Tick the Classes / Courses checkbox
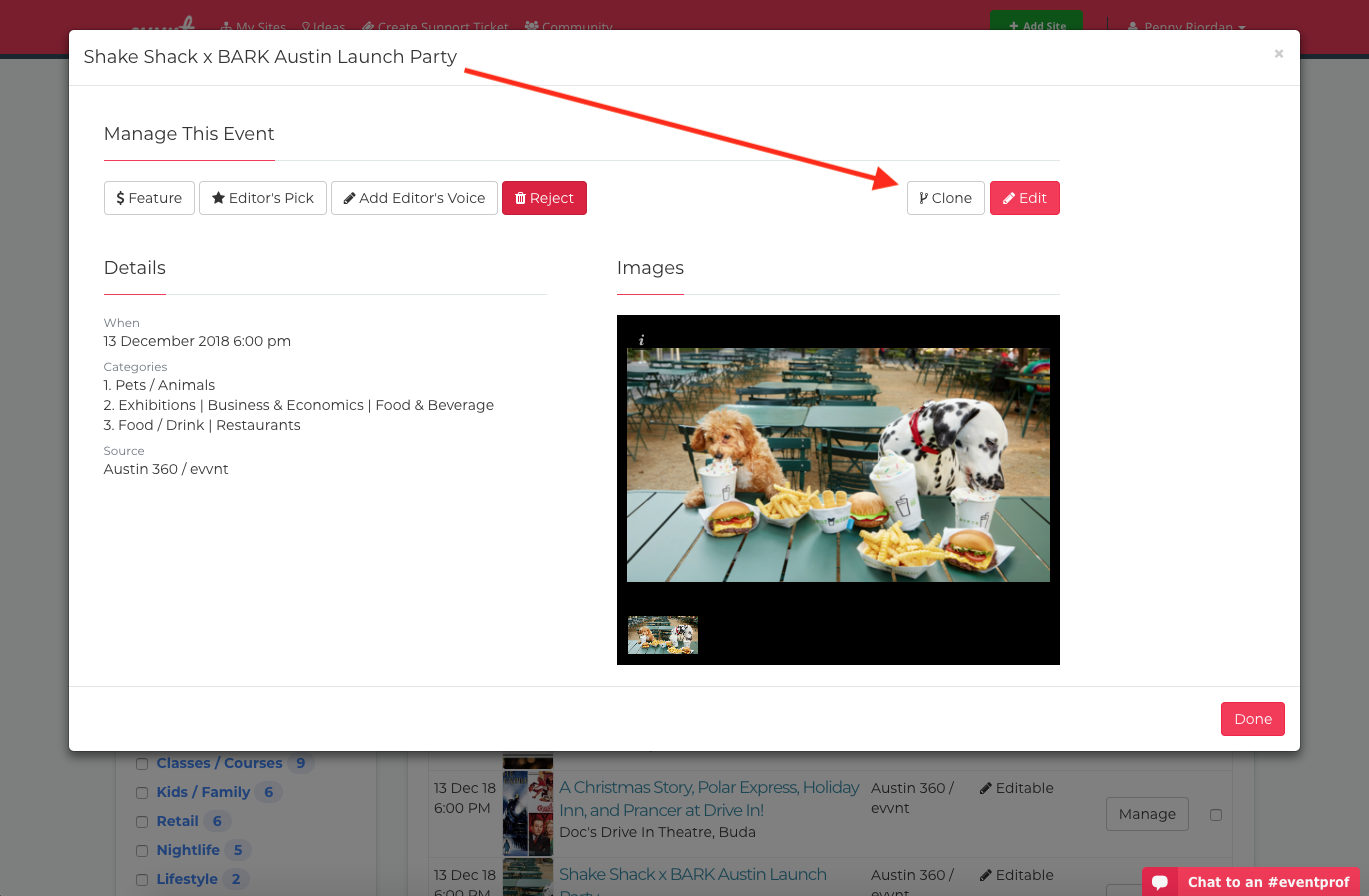 142,764
